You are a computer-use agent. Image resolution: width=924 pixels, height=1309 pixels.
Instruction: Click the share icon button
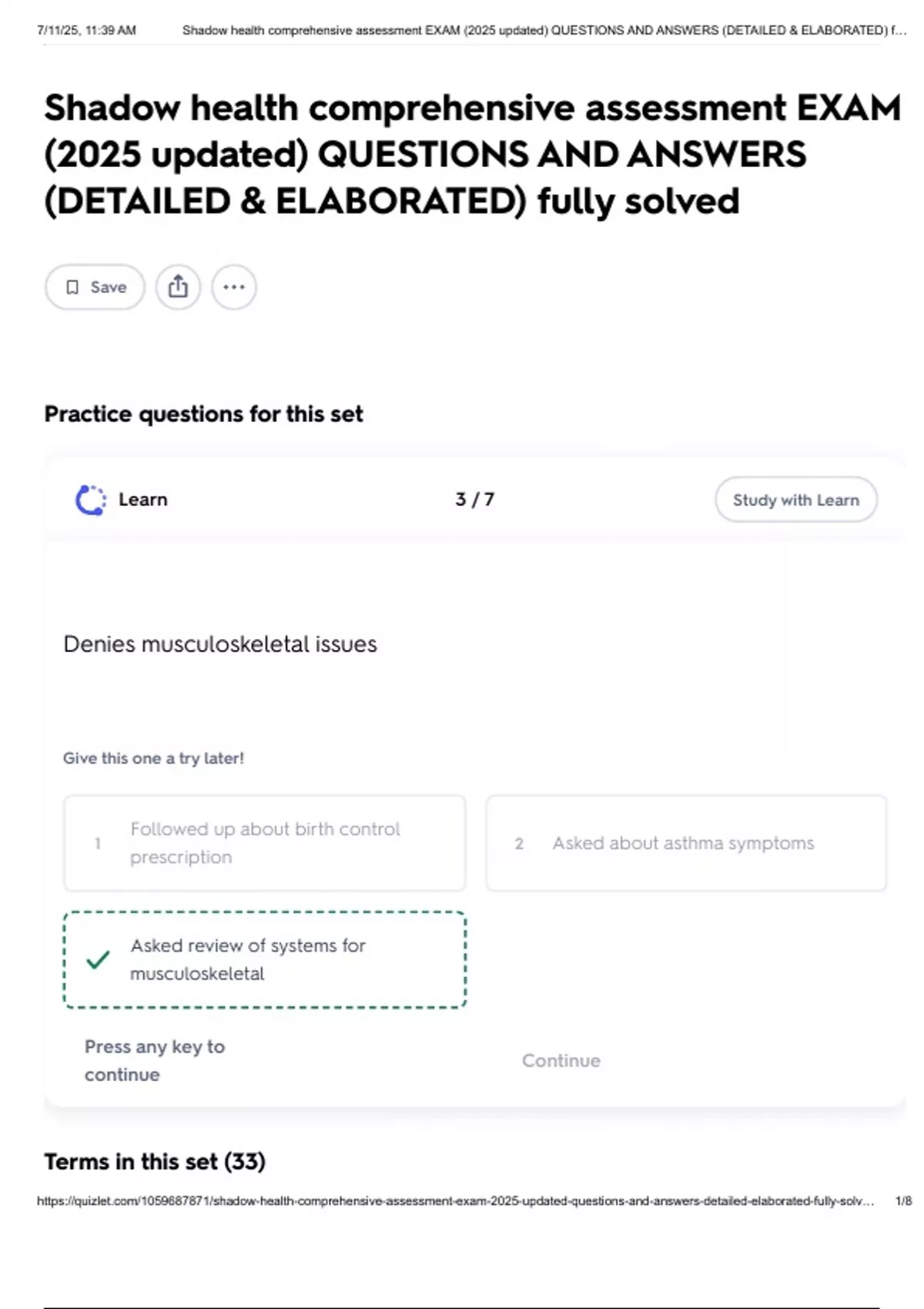(x=178, y=287)
